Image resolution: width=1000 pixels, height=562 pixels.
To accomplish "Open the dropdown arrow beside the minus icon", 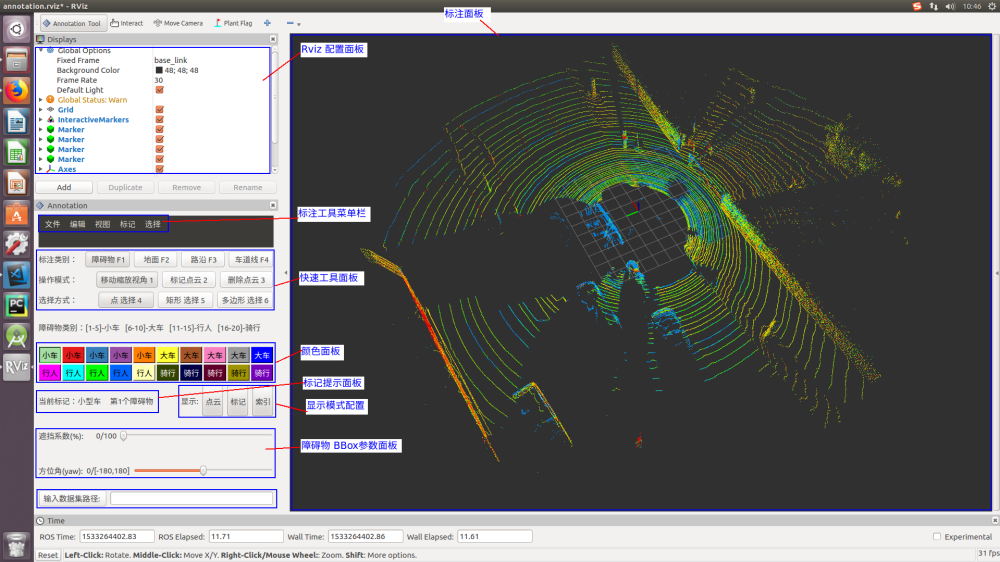I will point(299,24).
